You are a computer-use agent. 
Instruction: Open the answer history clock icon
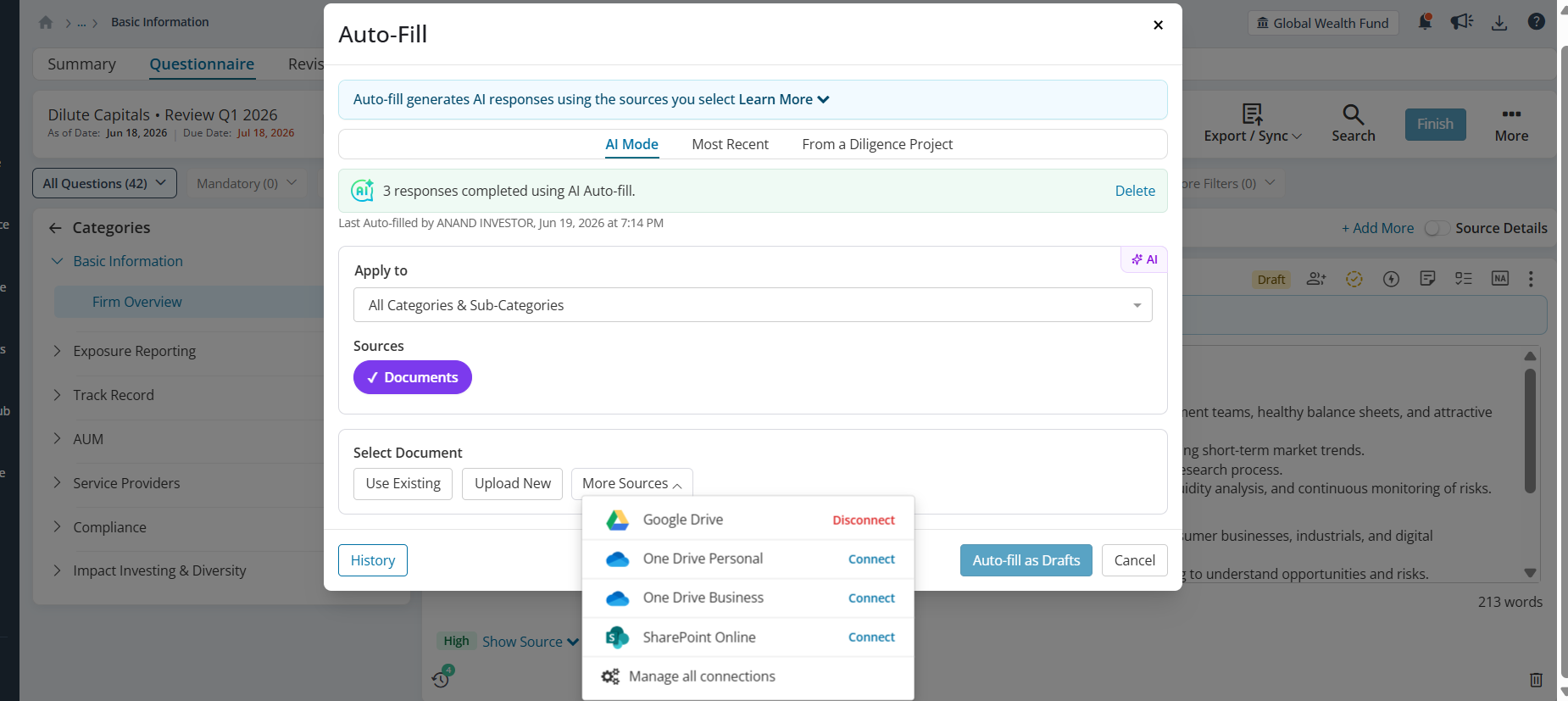(x=441, y=678)
